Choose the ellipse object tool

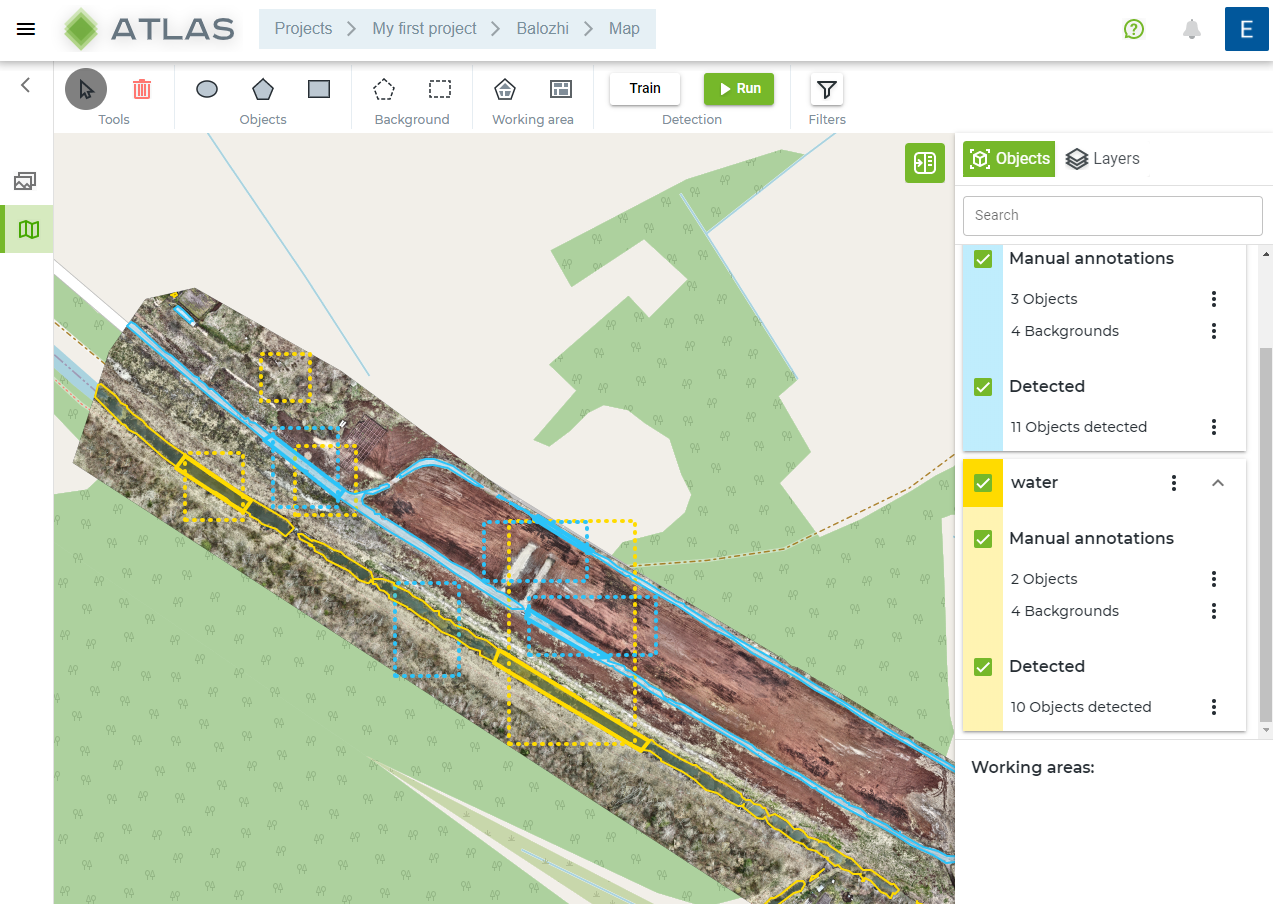pos(207,89)
